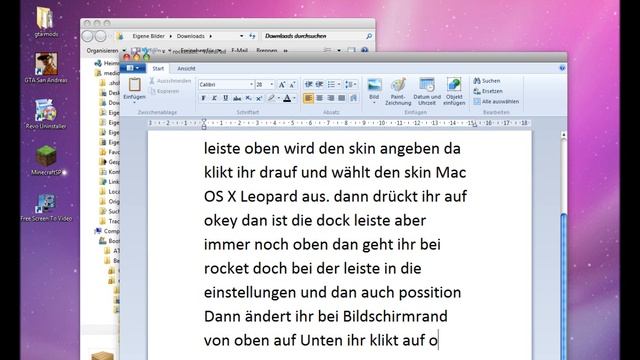Toggle strikethrough formatting
The image size is (640, 360).
click(x=237, y=98)
